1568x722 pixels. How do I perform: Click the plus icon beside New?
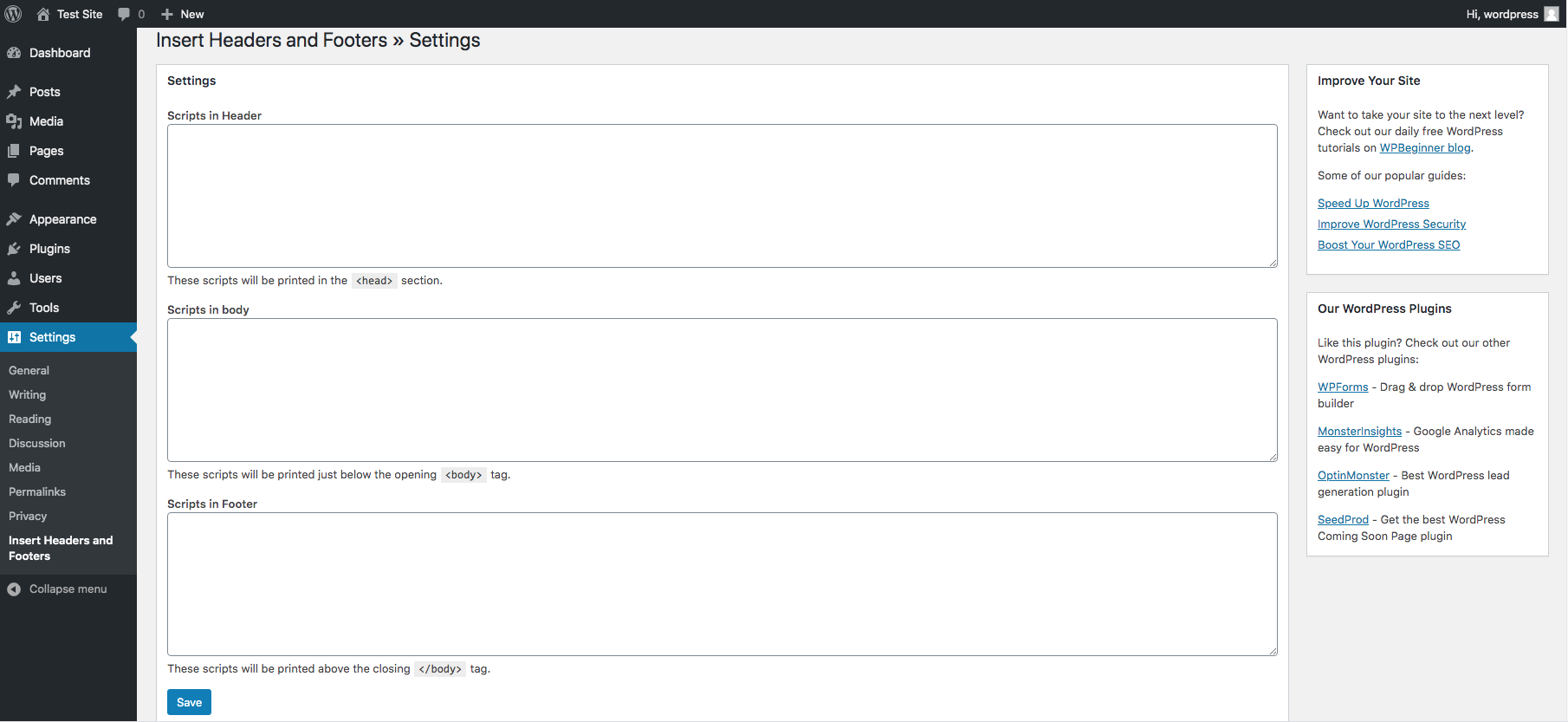point(167,14)
